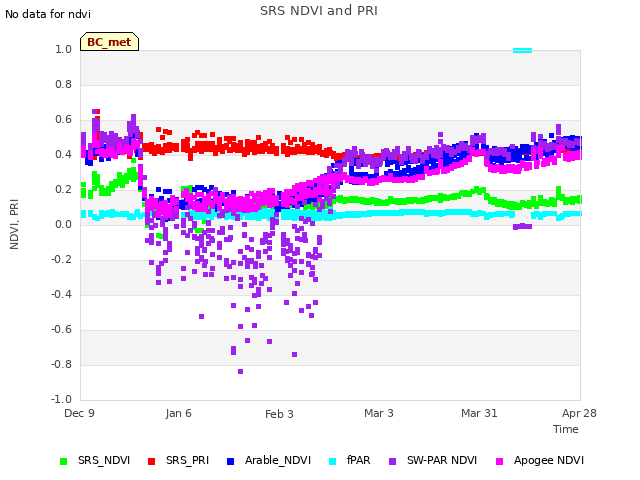Click the -0.8 y-axis tick label
640x480 pixels.
coord(61,364)
